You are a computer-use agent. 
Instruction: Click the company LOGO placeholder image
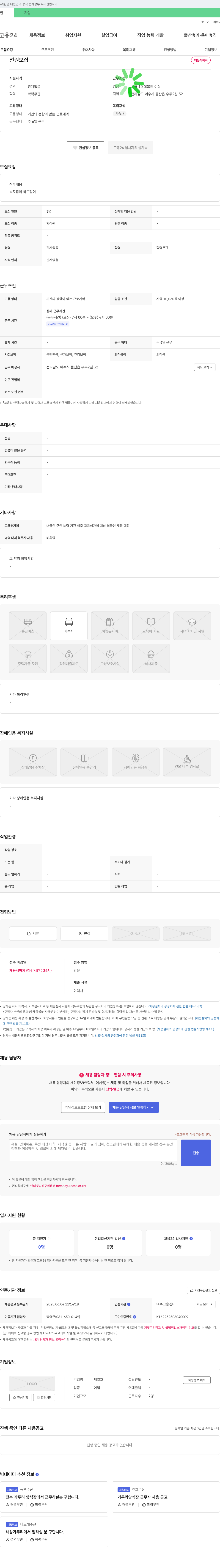(32, 1384)
